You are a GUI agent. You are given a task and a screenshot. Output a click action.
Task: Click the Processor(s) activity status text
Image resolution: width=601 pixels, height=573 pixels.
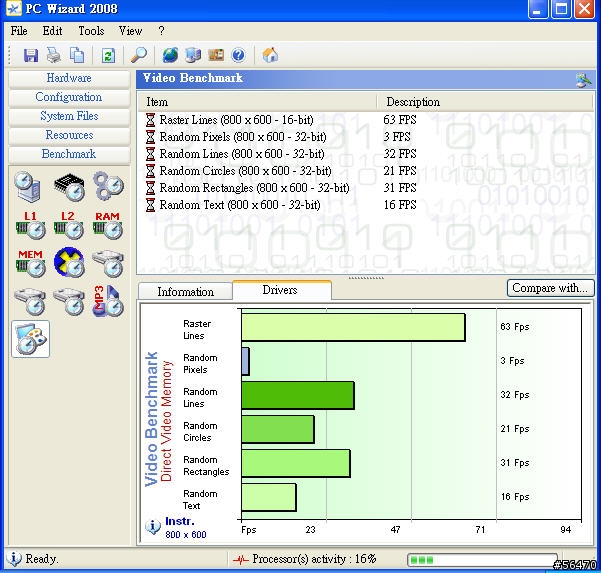(x=314, y=559)
